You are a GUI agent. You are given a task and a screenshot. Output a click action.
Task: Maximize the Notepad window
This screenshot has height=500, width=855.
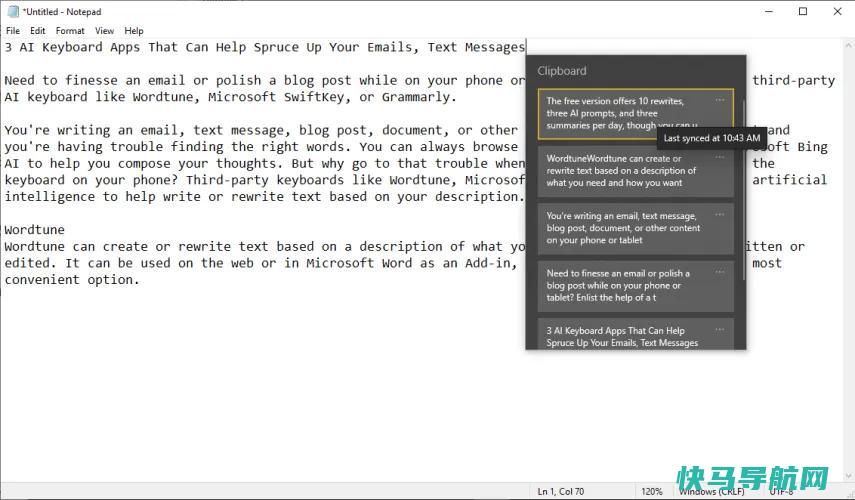[x=803, y=11]
